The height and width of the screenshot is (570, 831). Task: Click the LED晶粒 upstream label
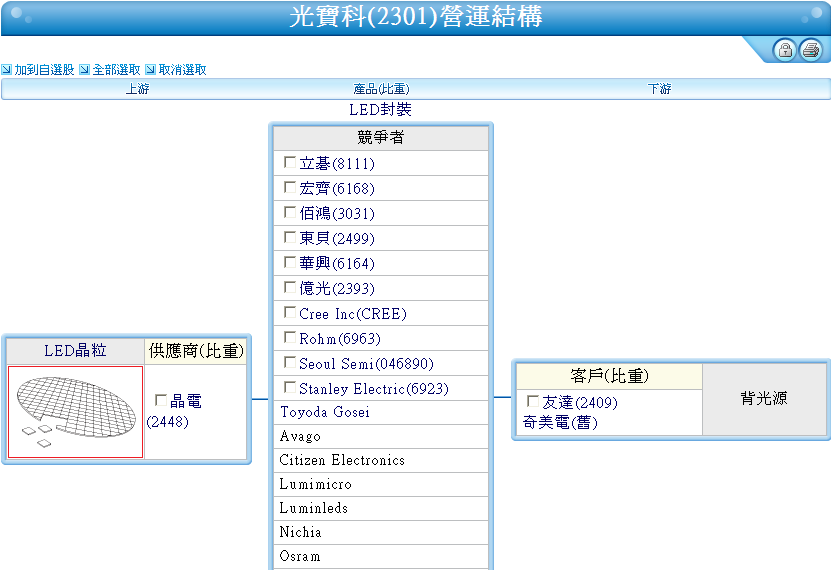pyautogui.click(x=75, y=351)
